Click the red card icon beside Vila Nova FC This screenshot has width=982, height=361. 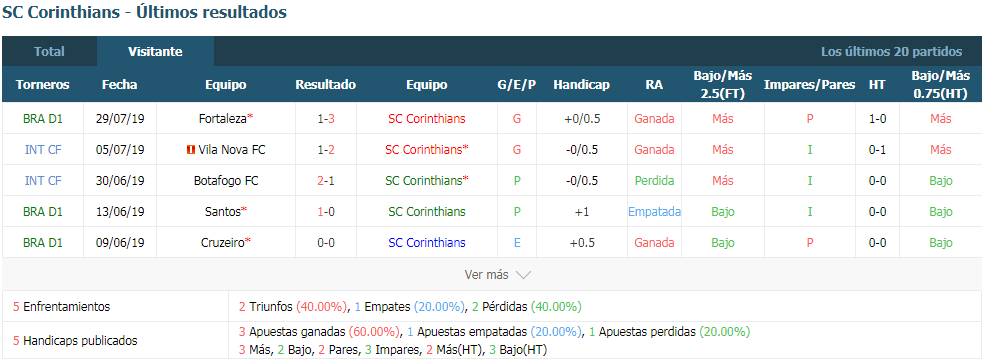(x=190, y=150)
